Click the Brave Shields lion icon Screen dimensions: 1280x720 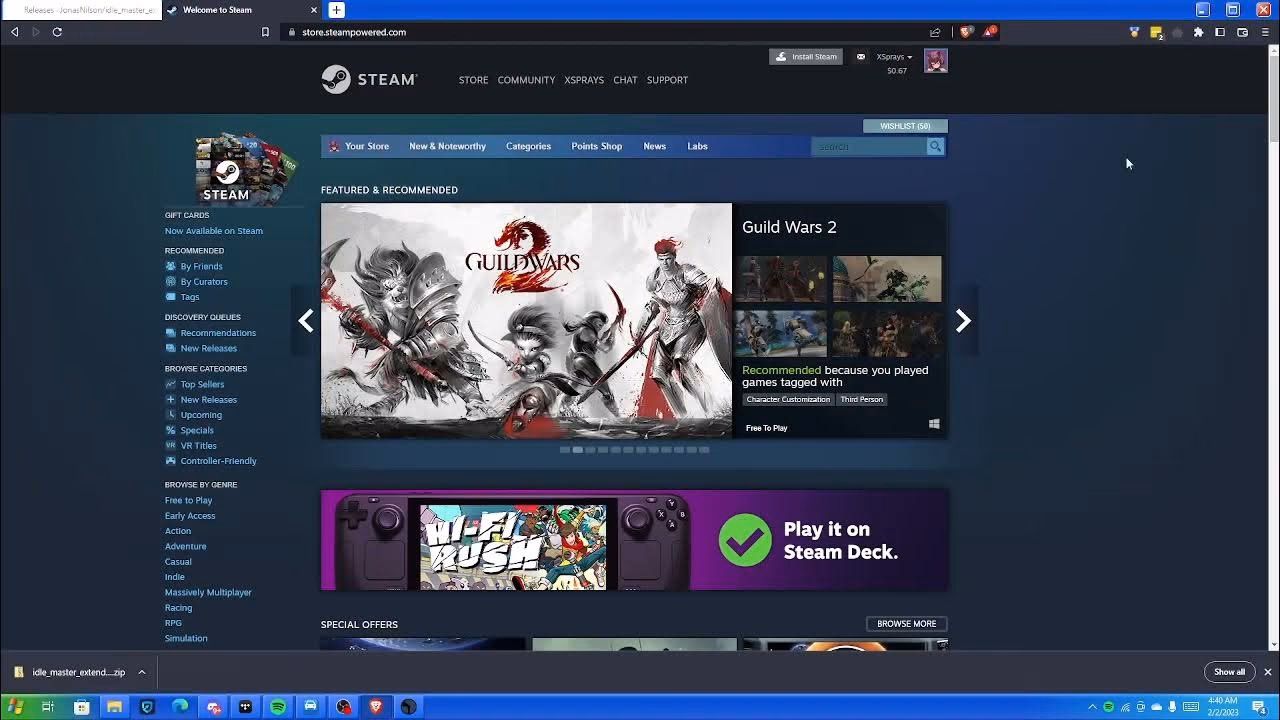pos(966,32)
